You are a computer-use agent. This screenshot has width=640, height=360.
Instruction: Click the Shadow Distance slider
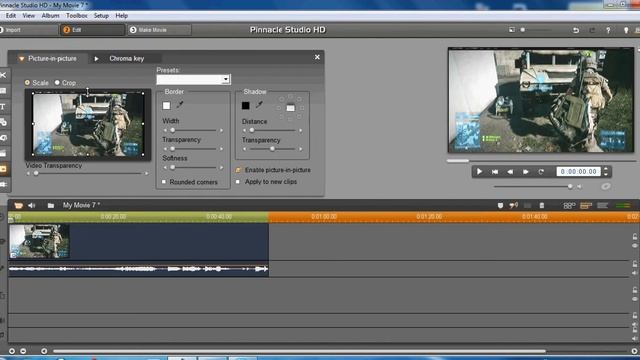272,130
